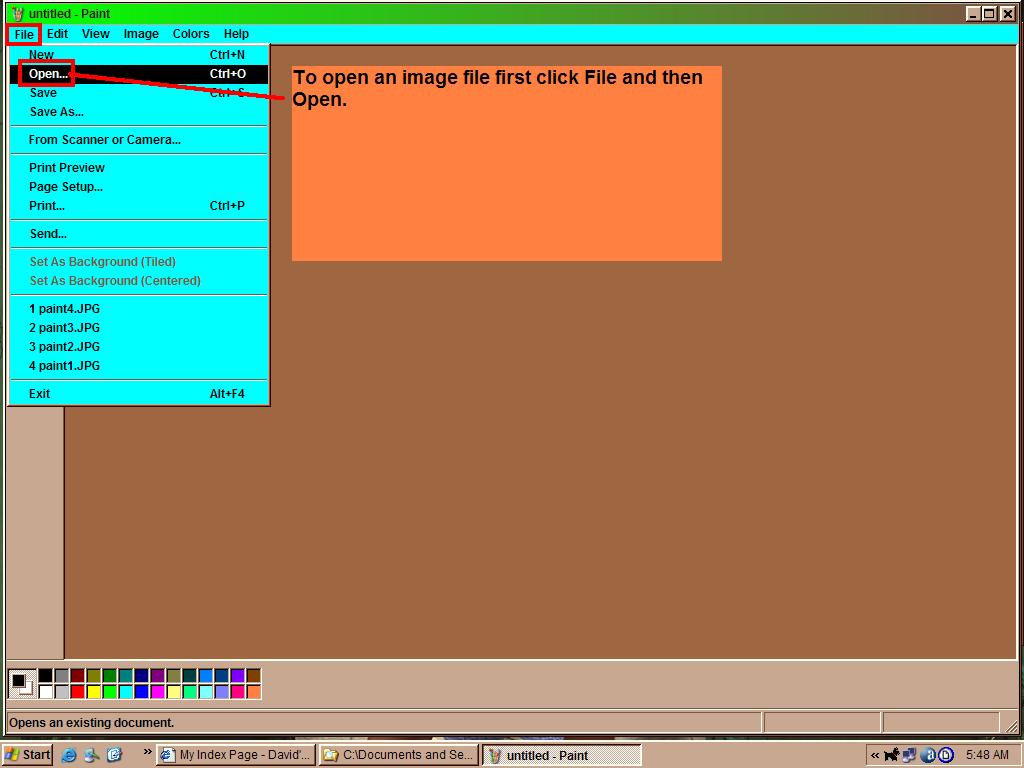Choose Print Preview menu item
Image resolution: width=1024 pixels, height=768 pixels.
click(x=138, y=168)
